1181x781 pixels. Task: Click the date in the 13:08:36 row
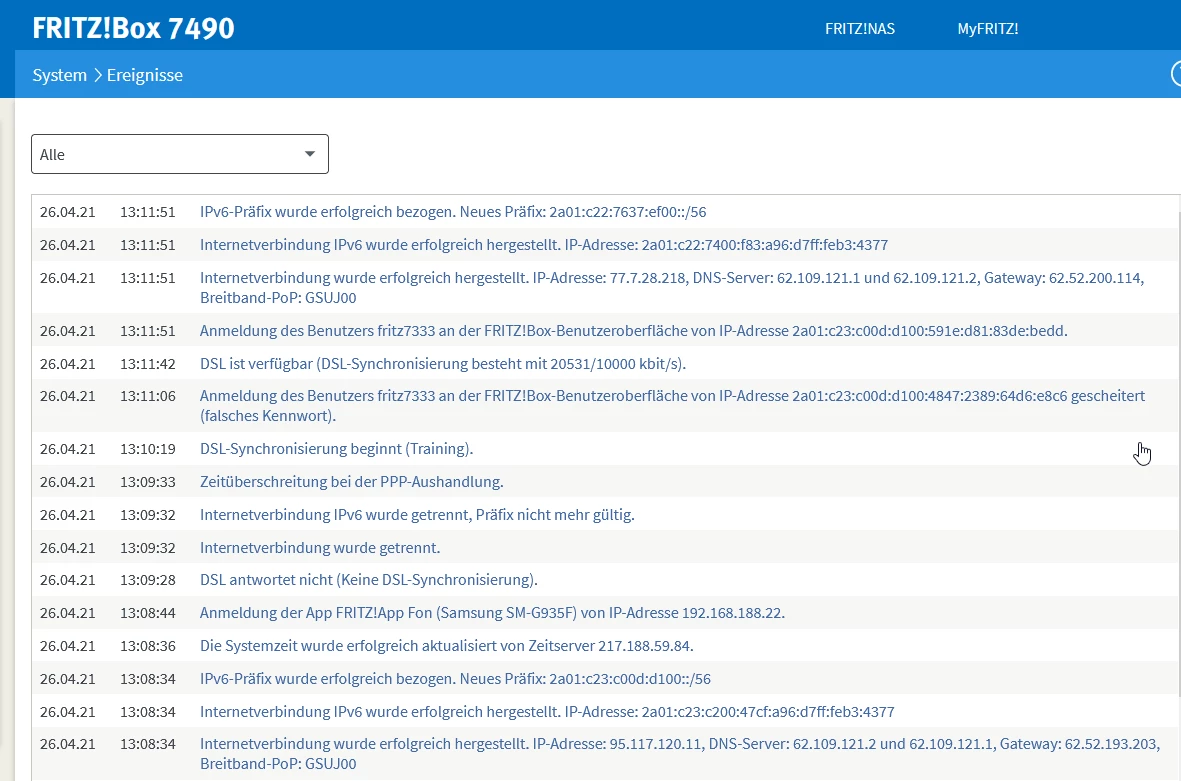68,646
